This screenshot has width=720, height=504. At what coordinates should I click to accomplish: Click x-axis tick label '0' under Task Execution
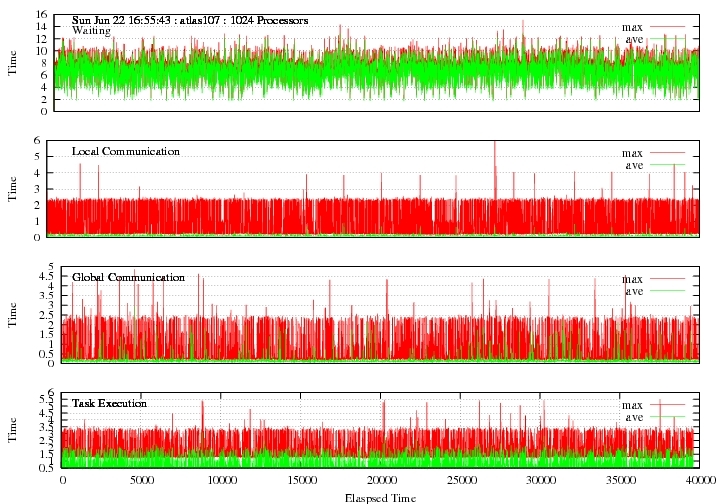point(62,480)
